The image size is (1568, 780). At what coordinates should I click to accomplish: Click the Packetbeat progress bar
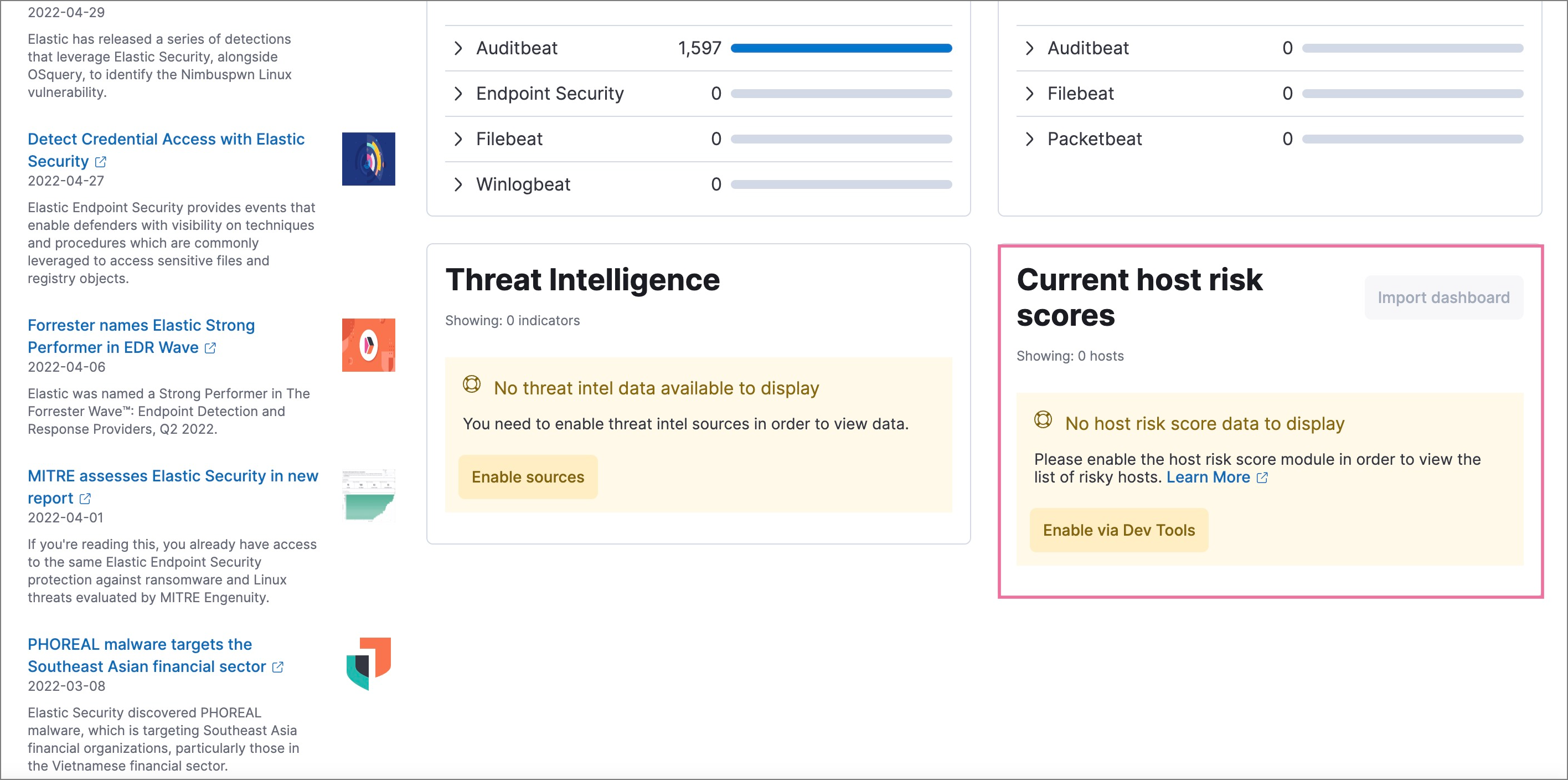(x=1412, y=139)
